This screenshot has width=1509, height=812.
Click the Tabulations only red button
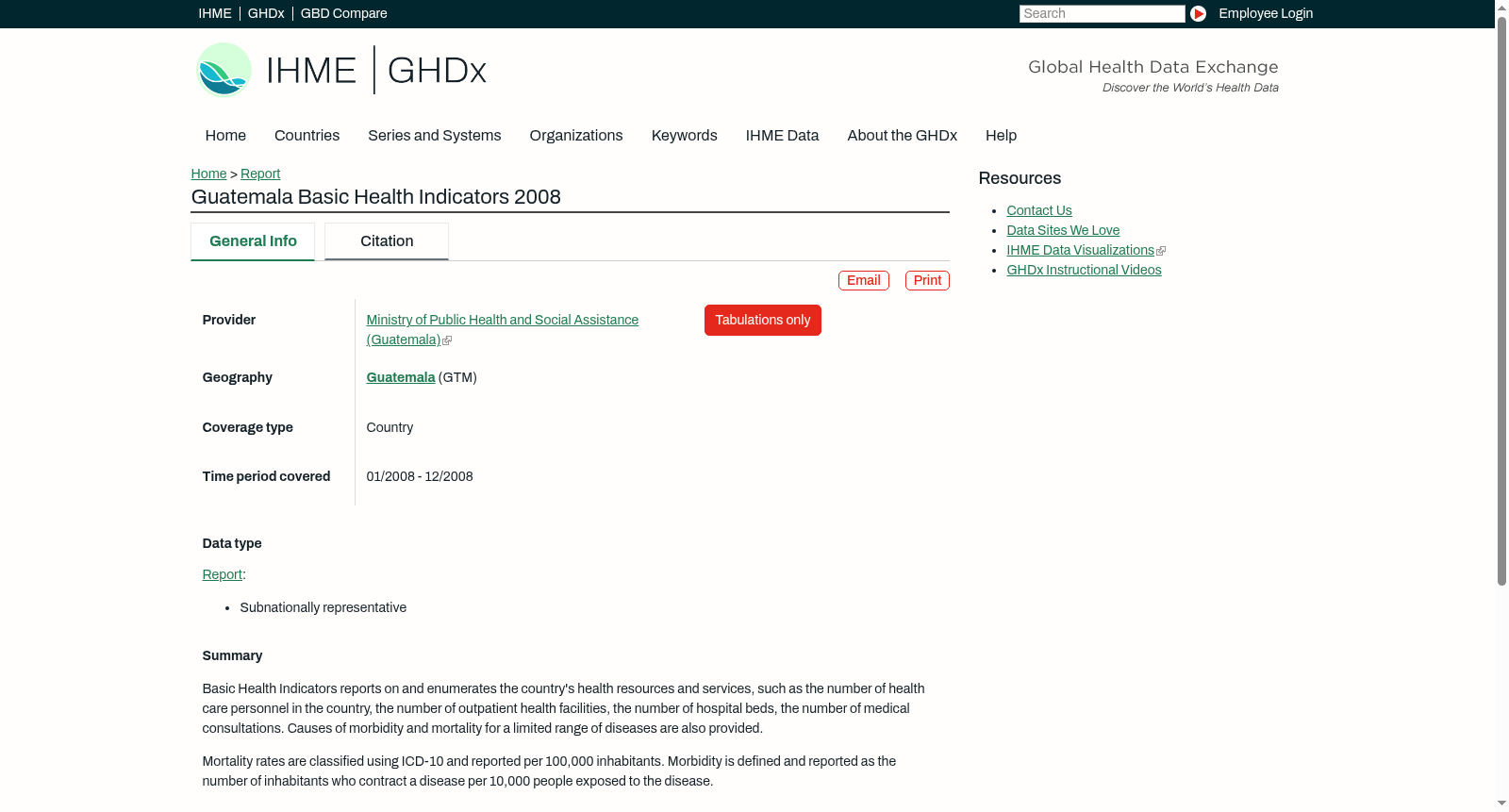[x=763, y=321]
